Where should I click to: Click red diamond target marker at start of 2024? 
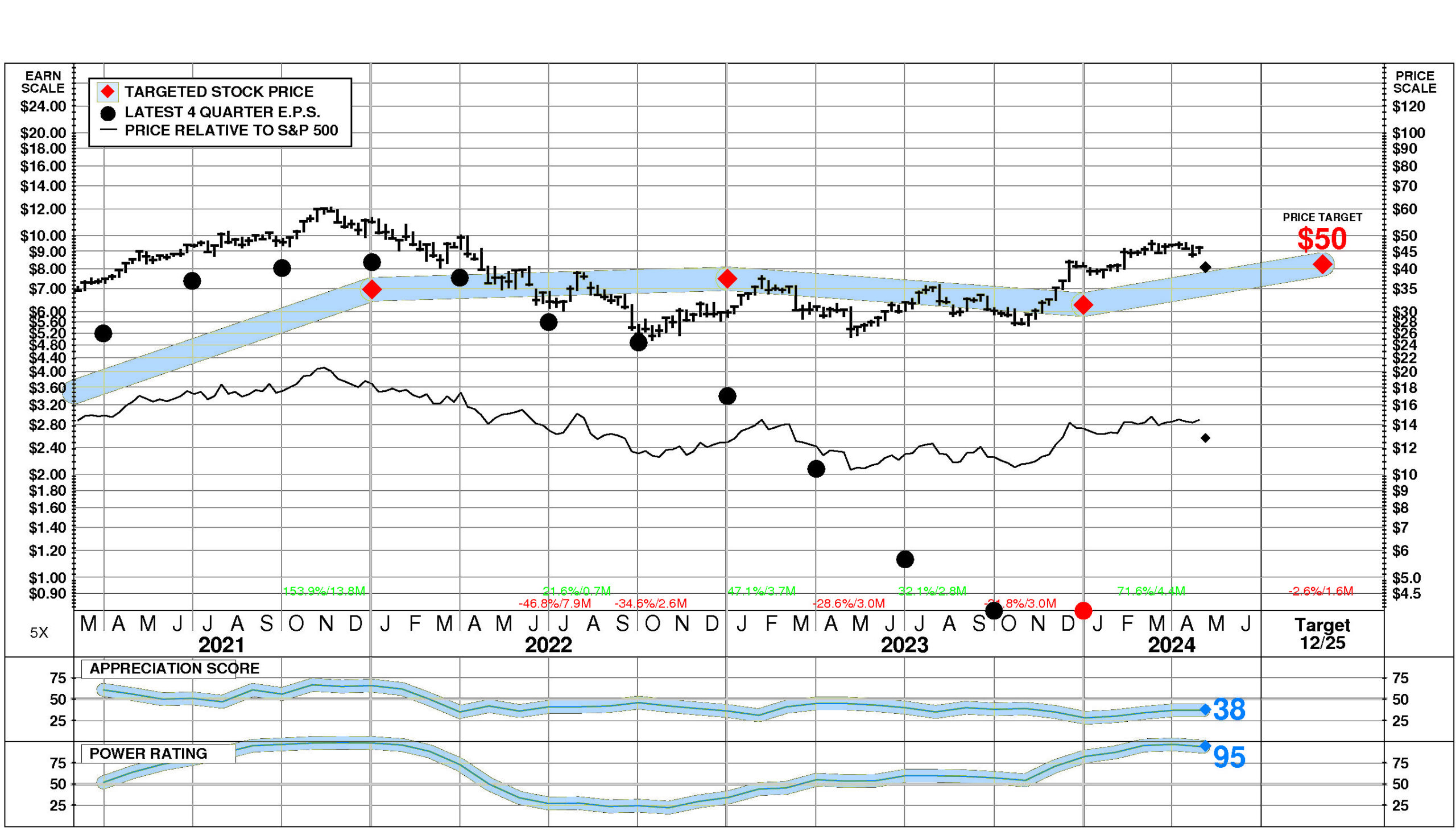coord(1083,305)
